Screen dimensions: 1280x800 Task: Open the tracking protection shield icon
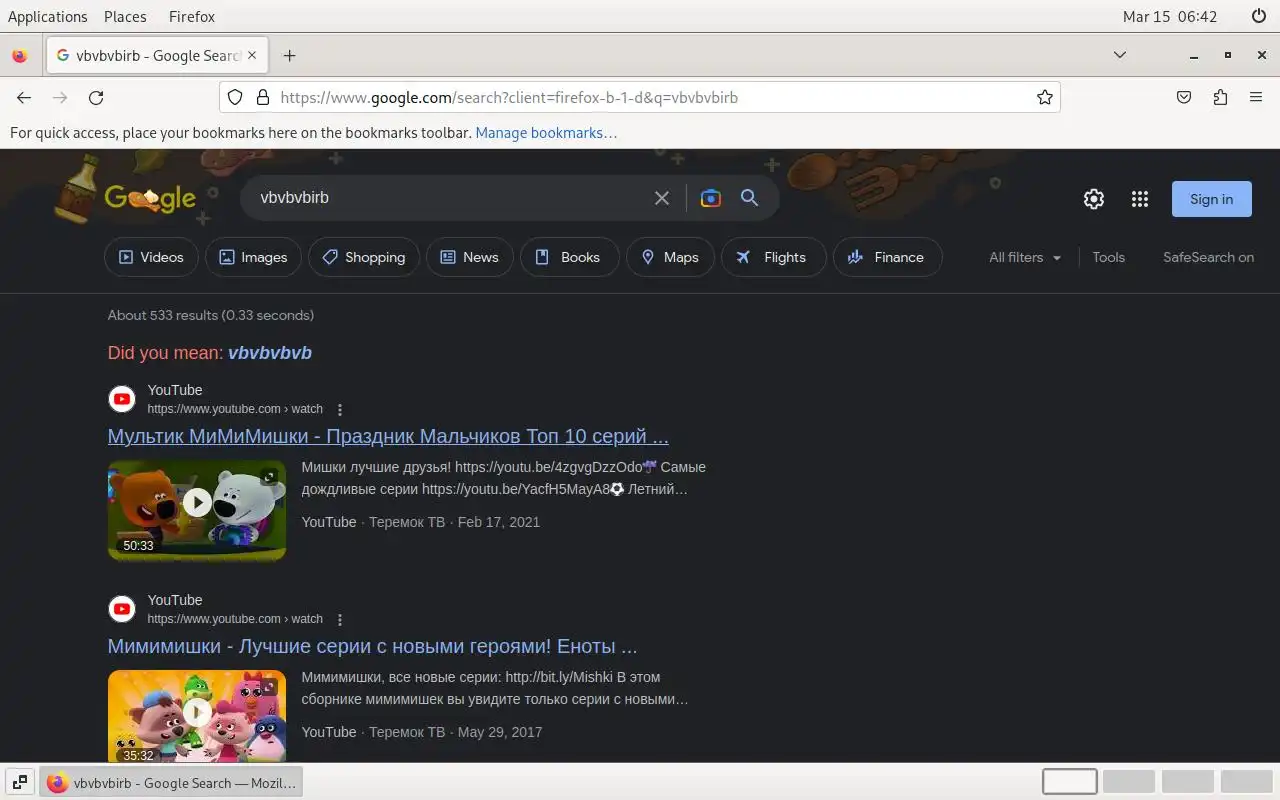pyautogui.click(x=235, y=97)
